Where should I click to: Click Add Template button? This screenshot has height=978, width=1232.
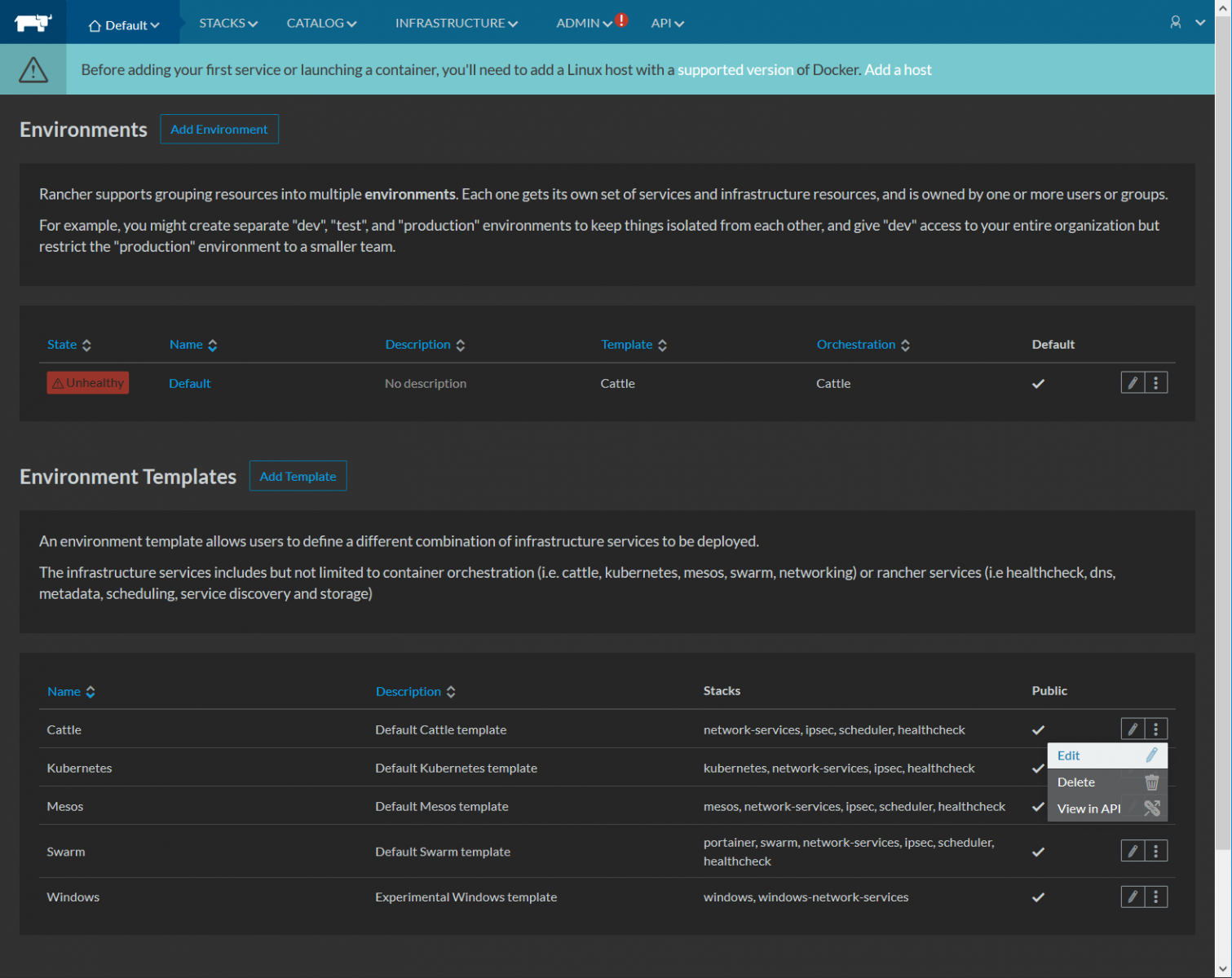[298, 476]
